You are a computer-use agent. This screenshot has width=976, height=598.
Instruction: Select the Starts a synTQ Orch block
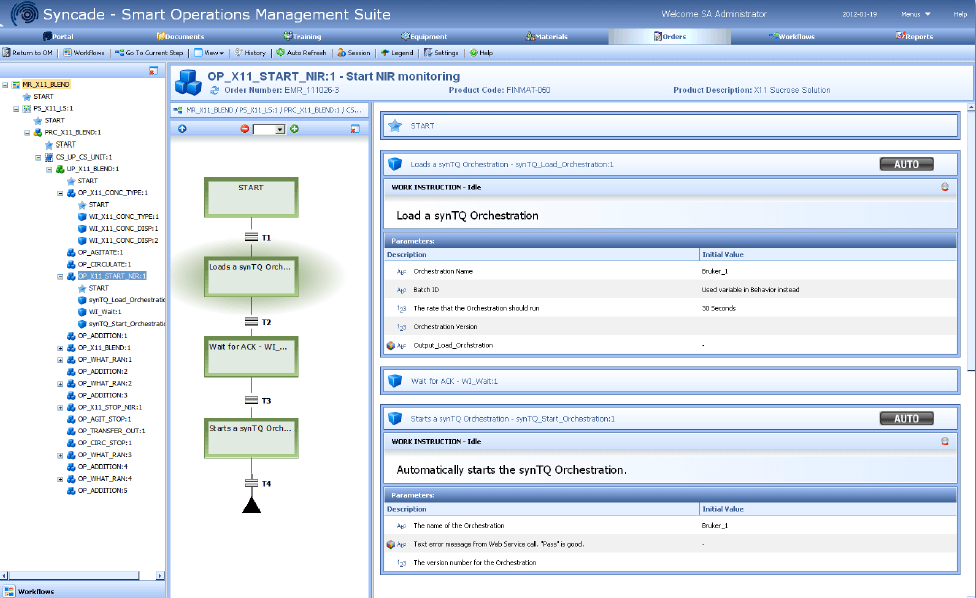[251, 438]
